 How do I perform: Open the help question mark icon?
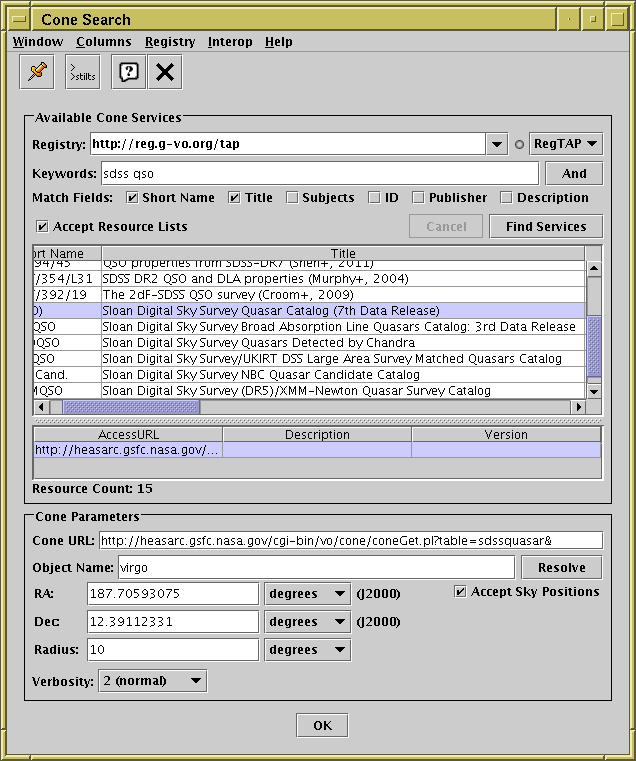coord(128,71)
